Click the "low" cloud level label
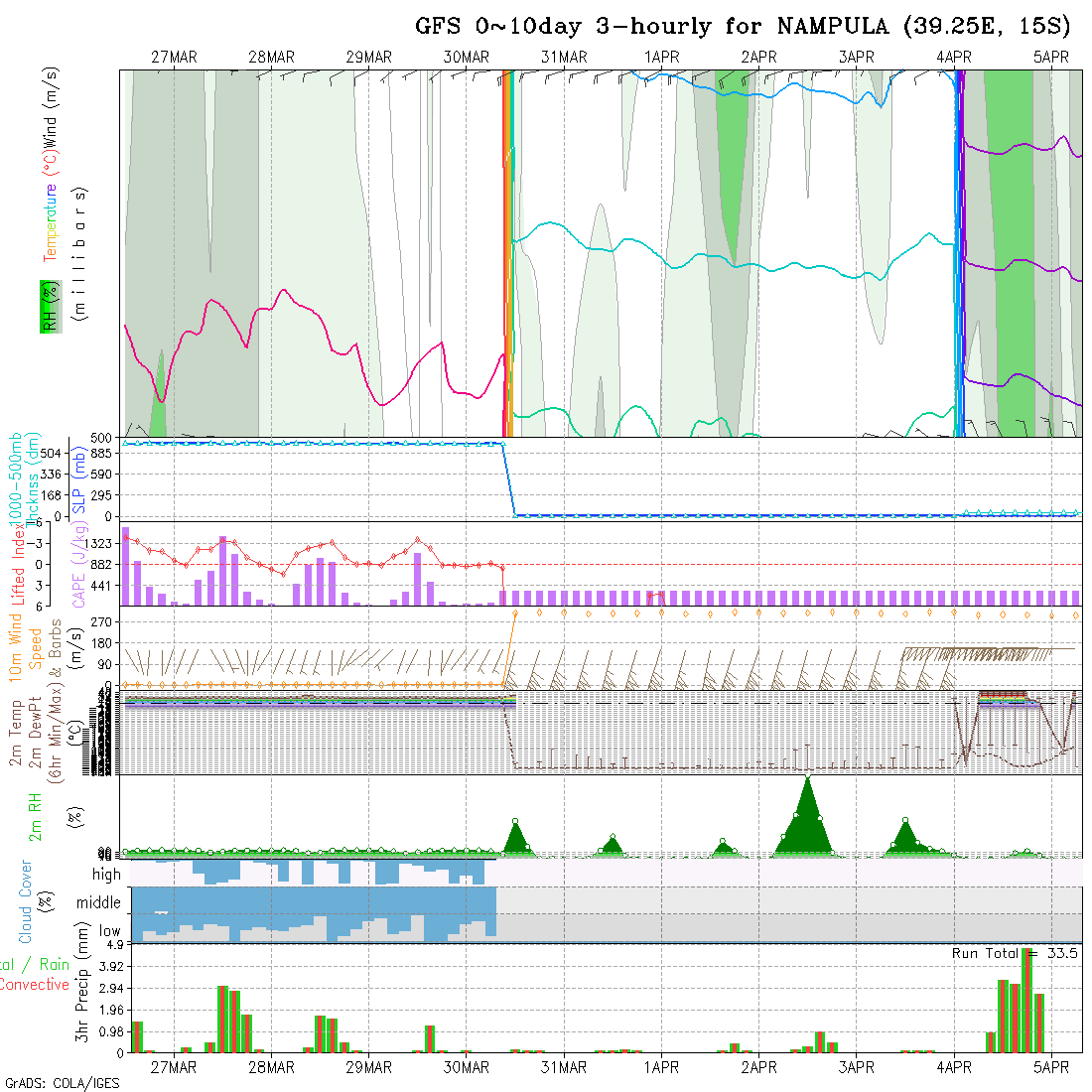 tap(109, 932)
